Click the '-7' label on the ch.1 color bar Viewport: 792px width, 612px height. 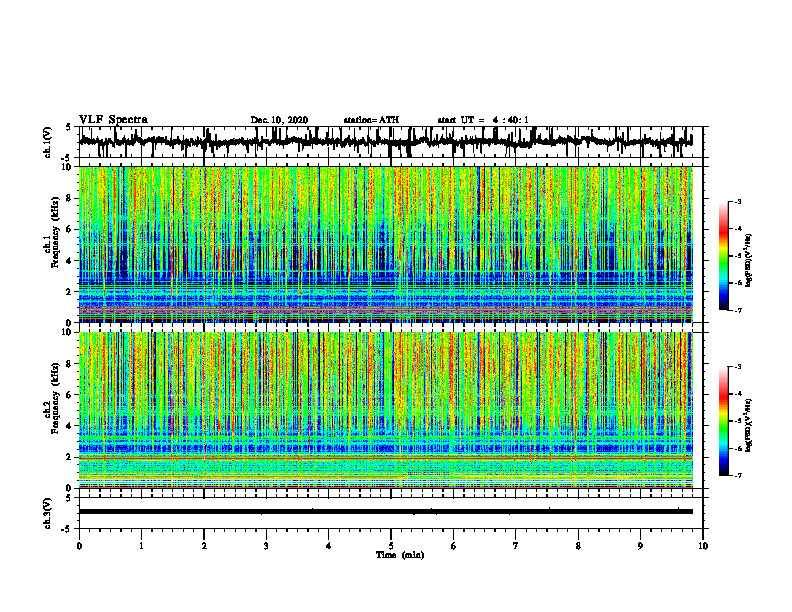click(737, 310)
